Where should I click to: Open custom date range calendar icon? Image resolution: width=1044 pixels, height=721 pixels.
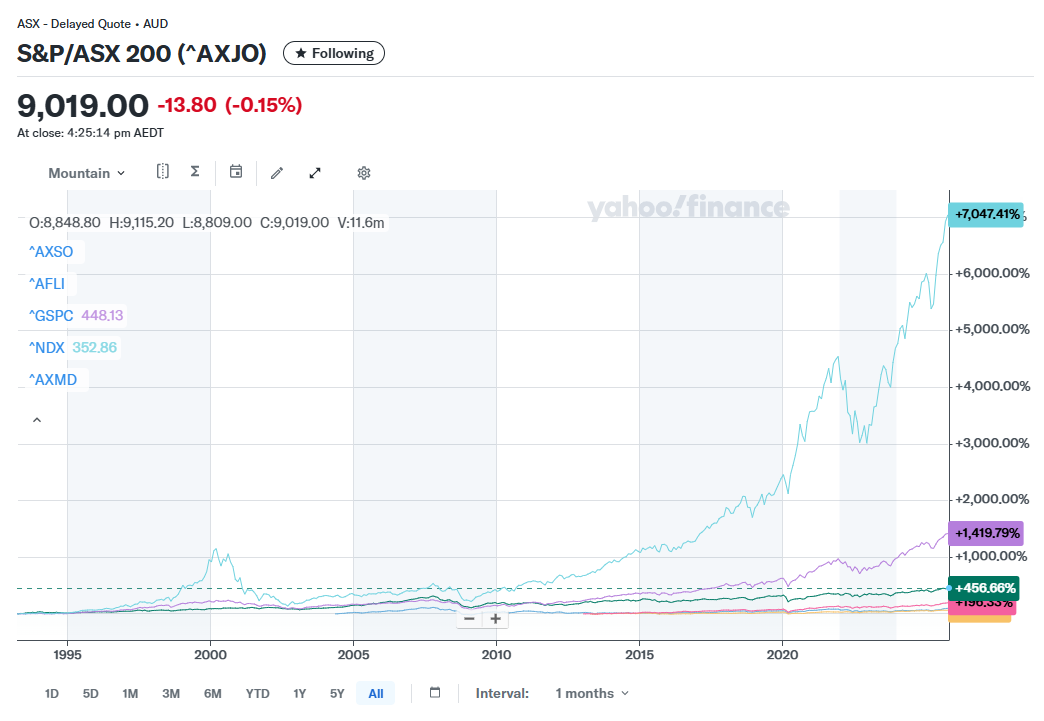click(x=435, y=693)
